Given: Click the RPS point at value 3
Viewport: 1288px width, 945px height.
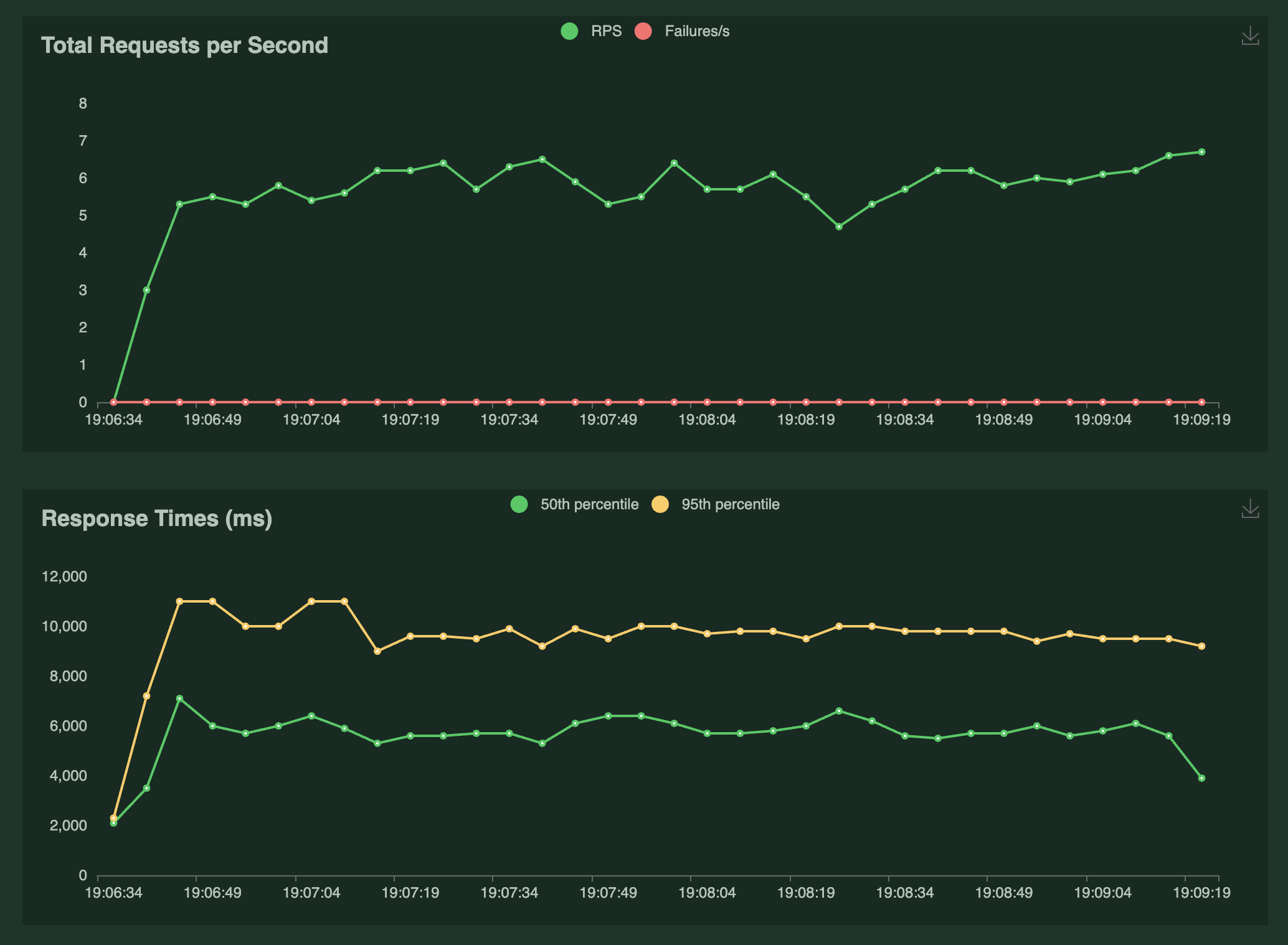Looking at the screenshot, I should point(146,290).
